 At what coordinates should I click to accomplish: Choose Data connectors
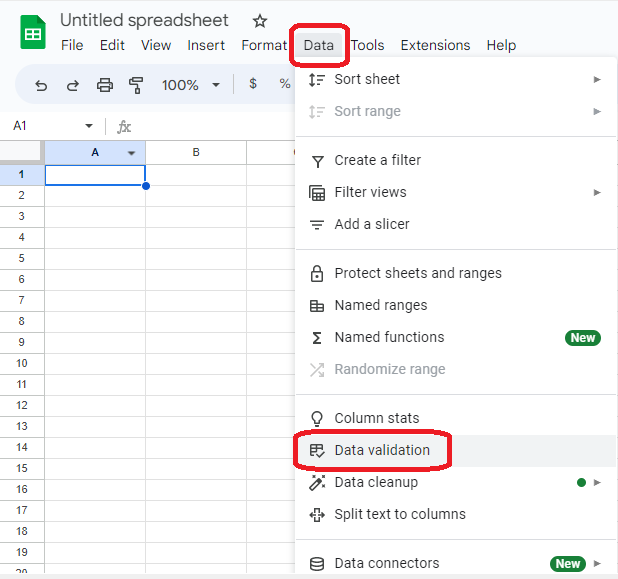pos(456,563)
